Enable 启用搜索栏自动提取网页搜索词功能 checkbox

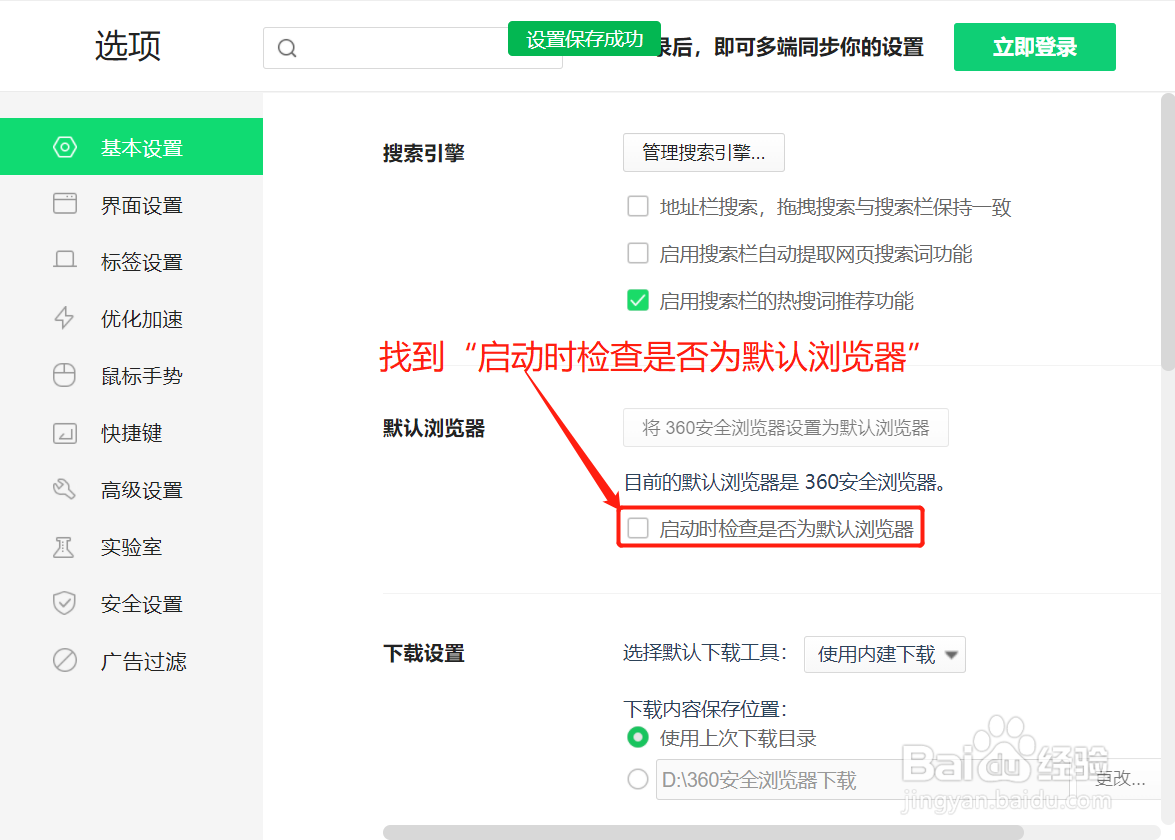tap(638, 253)
